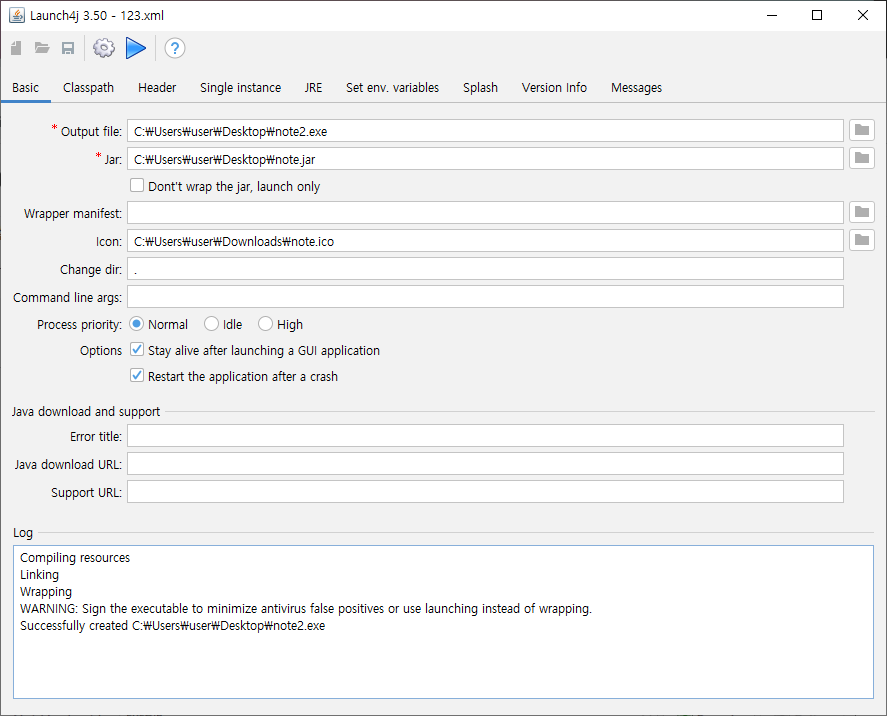The width and height of the screenshot is (887, 716).
Task: Click the "Successfully created" log line
Action: point(173,626)
